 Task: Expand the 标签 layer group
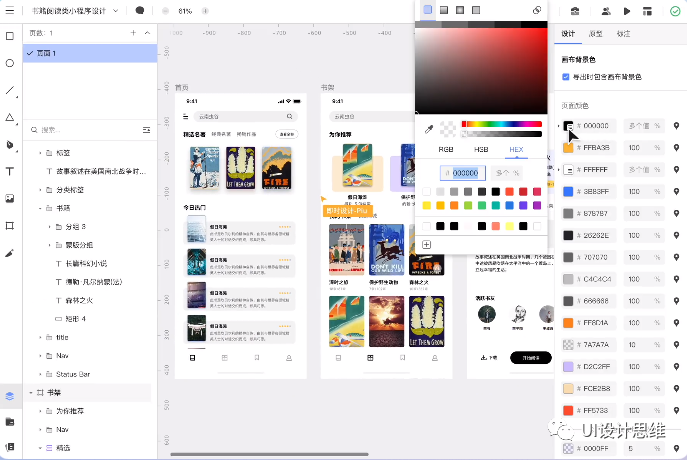coord(40,153)
